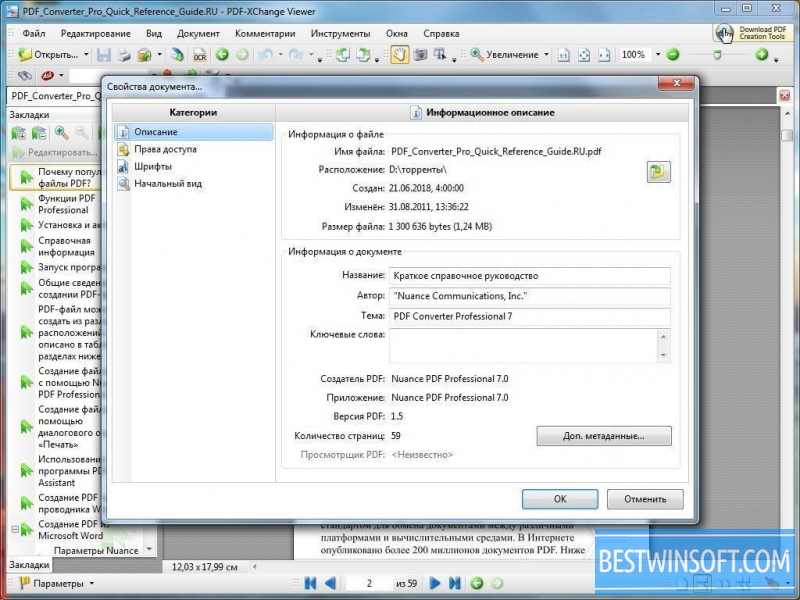Click the Redo arrow icon
800x600 pixels.
tap(295, 54)
